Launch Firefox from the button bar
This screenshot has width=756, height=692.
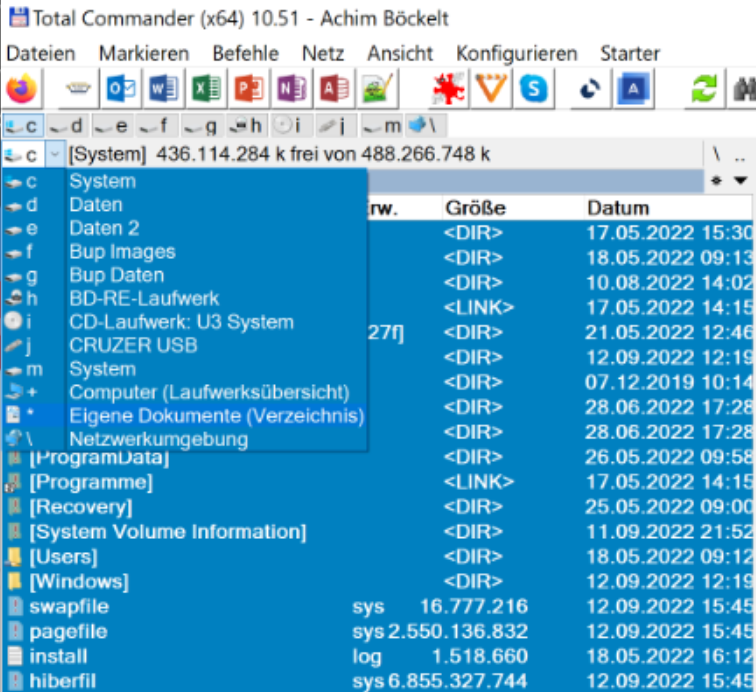click(22, 89)
